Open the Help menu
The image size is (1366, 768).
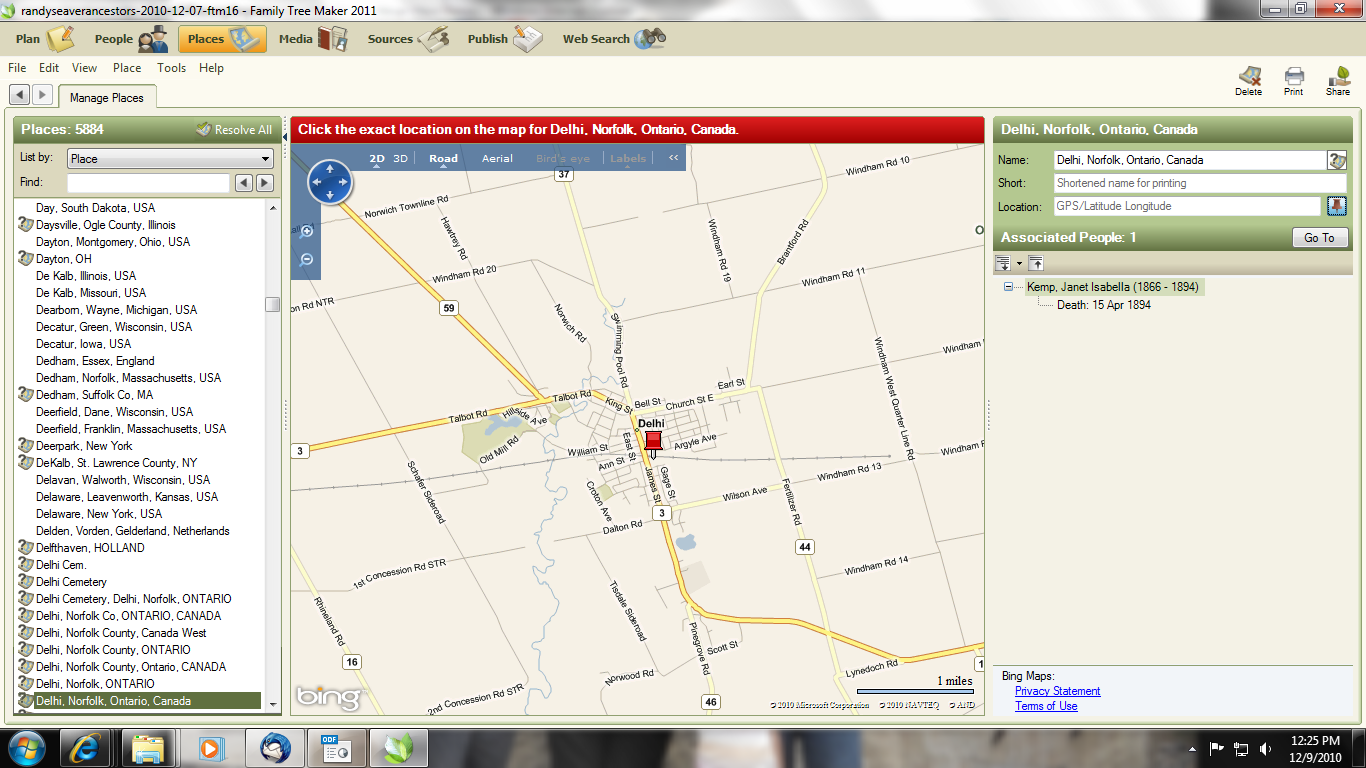click(211, 68)
